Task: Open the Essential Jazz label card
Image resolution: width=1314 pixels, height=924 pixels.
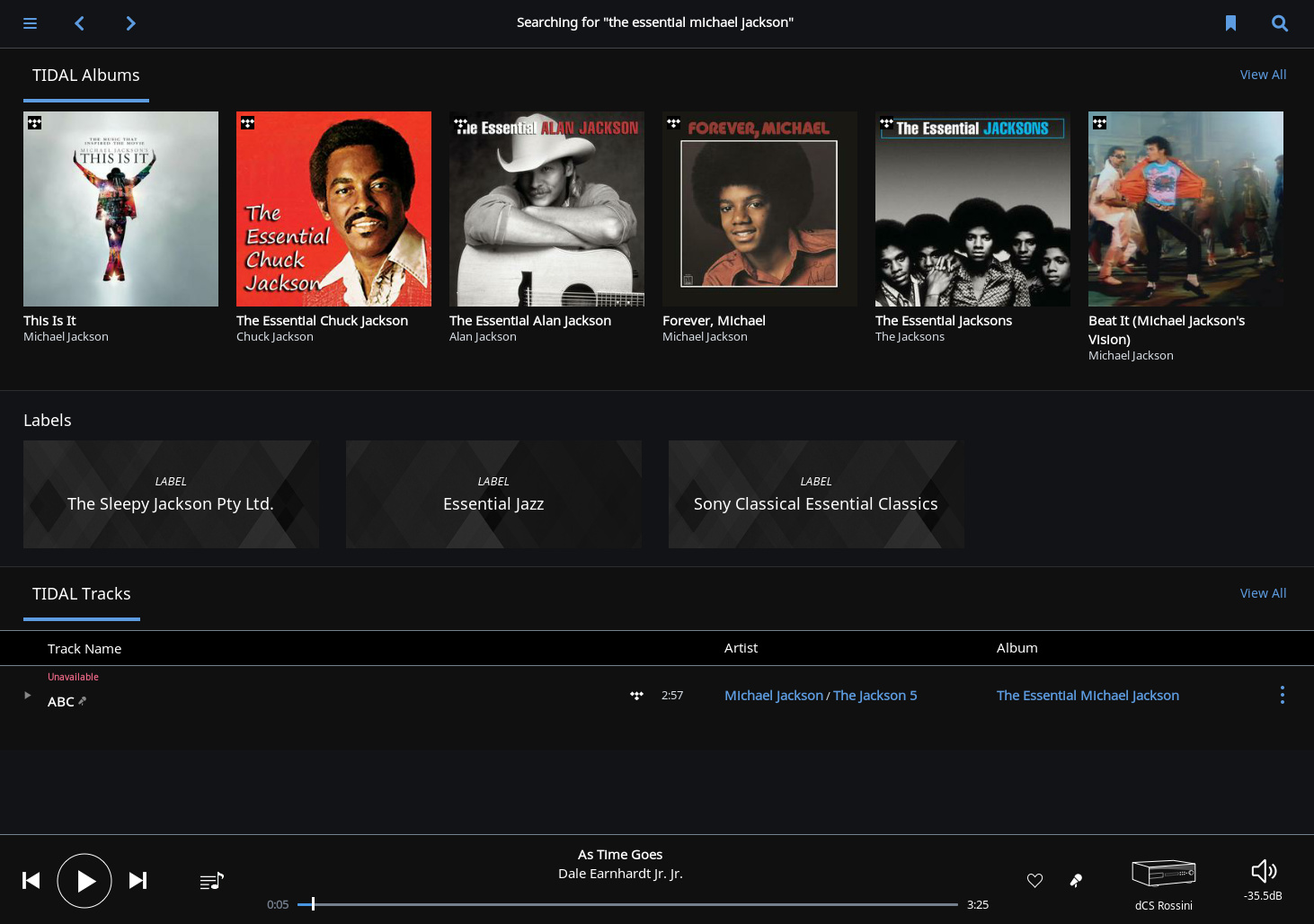Action: tap(493, 494)
